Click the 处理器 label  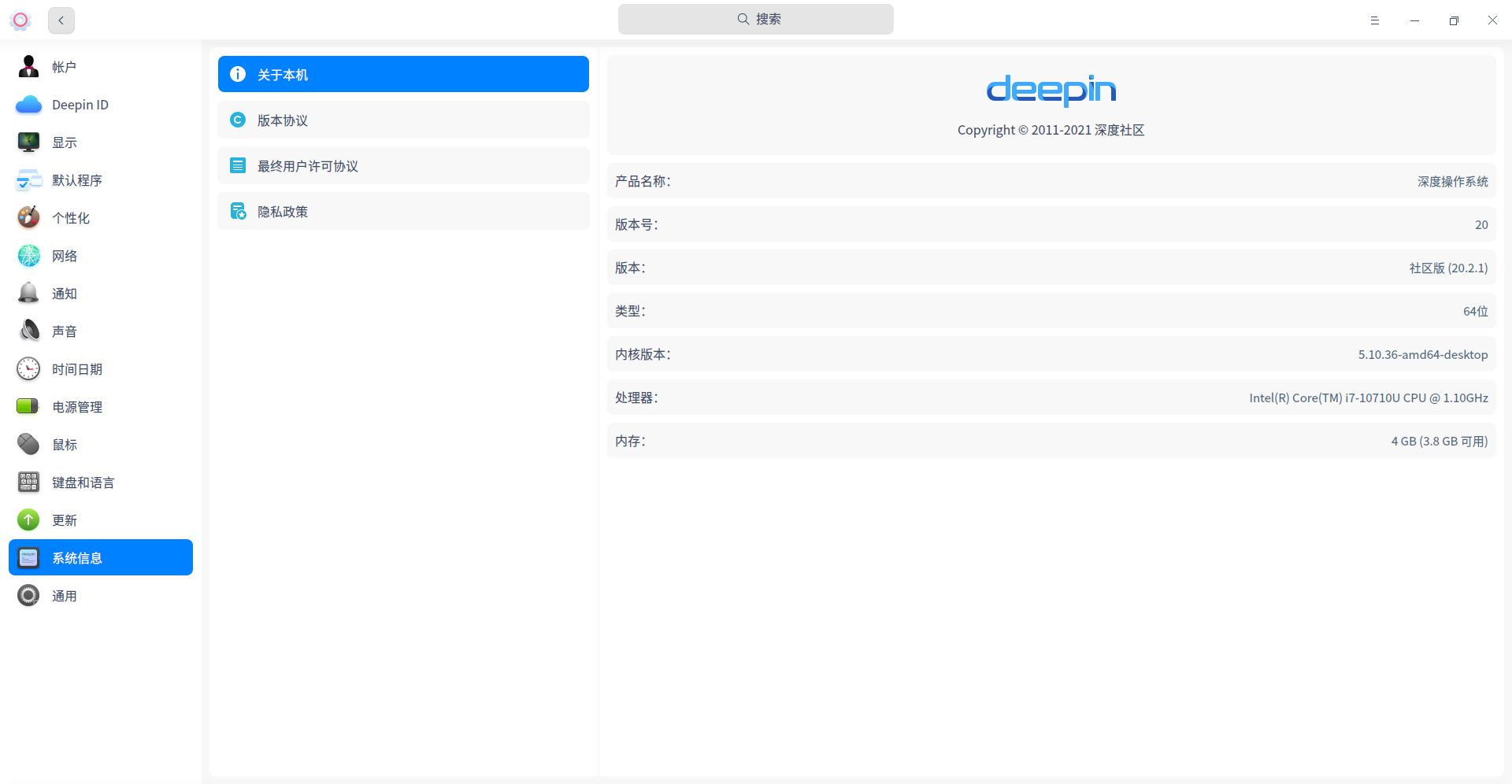click(636, 398)
